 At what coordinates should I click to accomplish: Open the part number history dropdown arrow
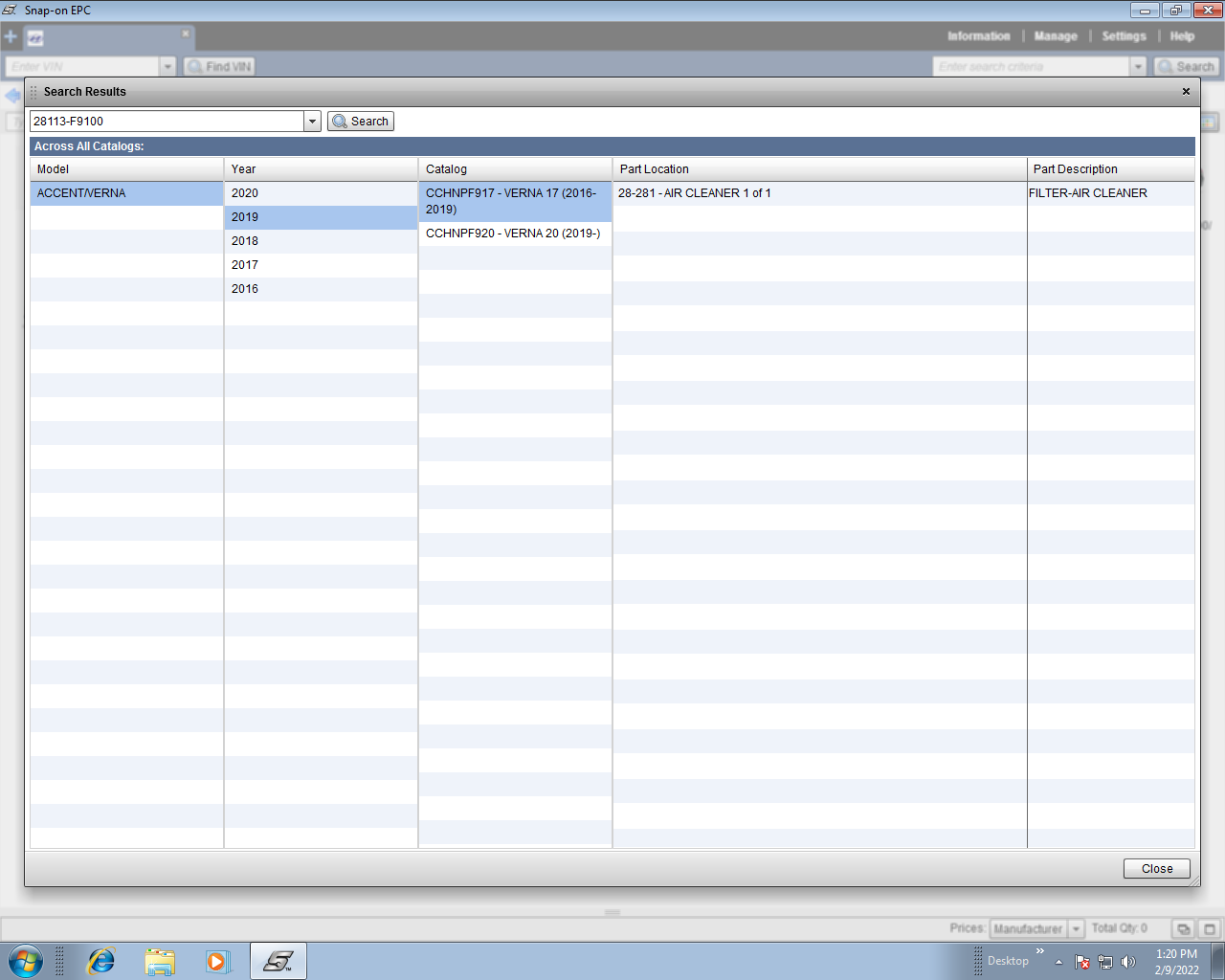[x=312, y=122]
